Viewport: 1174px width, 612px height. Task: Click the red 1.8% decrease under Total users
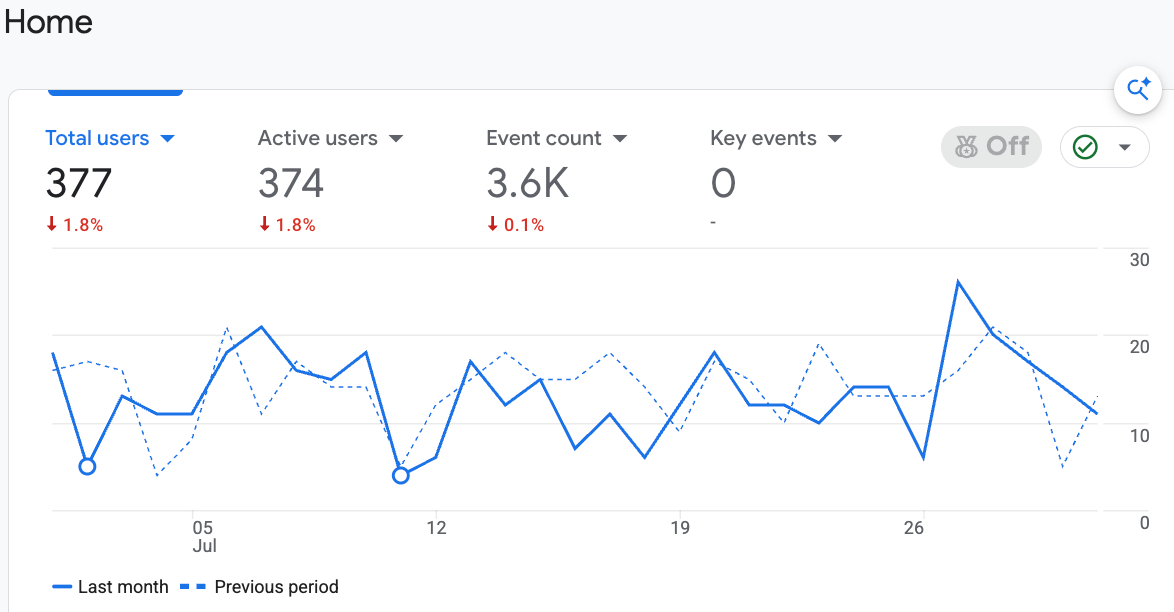[74, 225]
